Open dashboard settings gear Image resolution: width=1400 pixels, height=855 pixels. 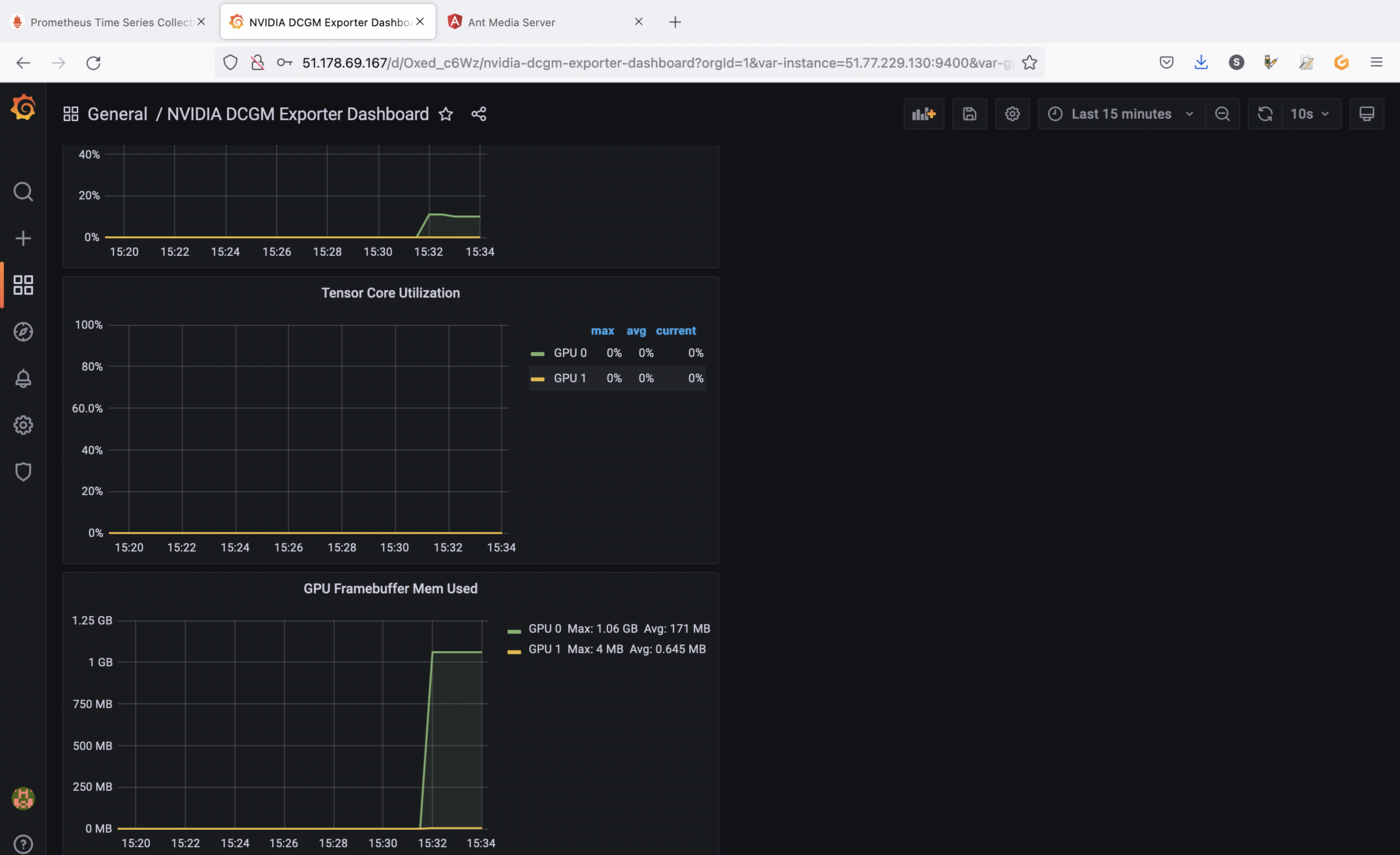(1012, 113)
